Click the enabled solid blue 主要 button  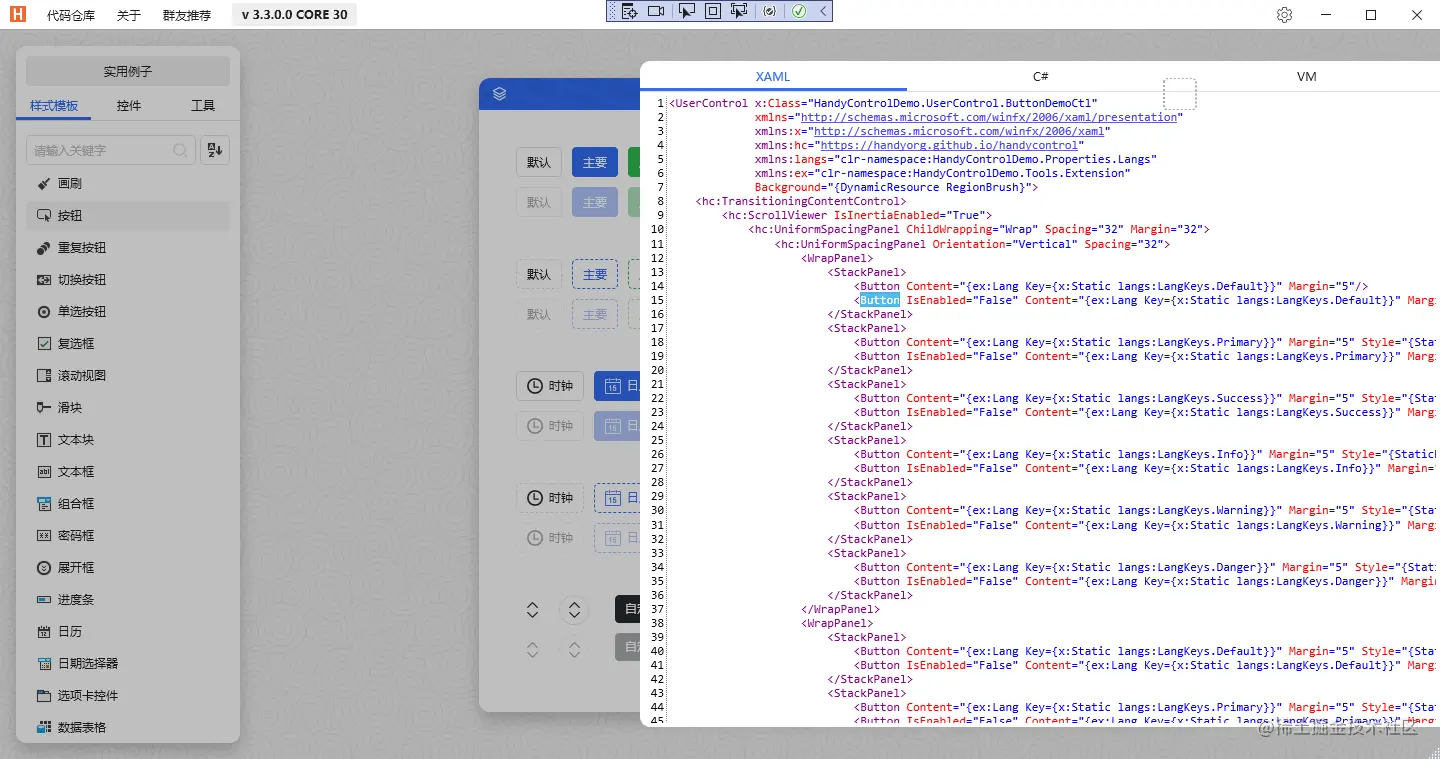[595, 163]
